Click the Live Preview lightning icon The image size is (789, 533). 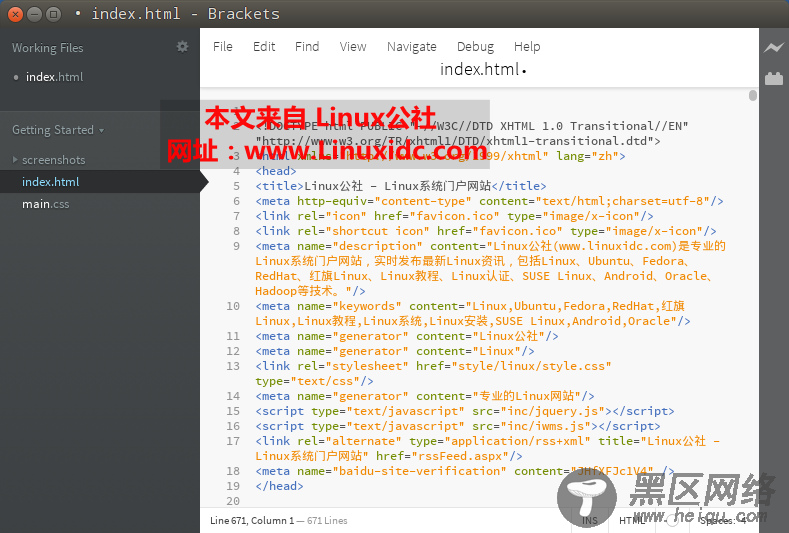coord(774,47)
